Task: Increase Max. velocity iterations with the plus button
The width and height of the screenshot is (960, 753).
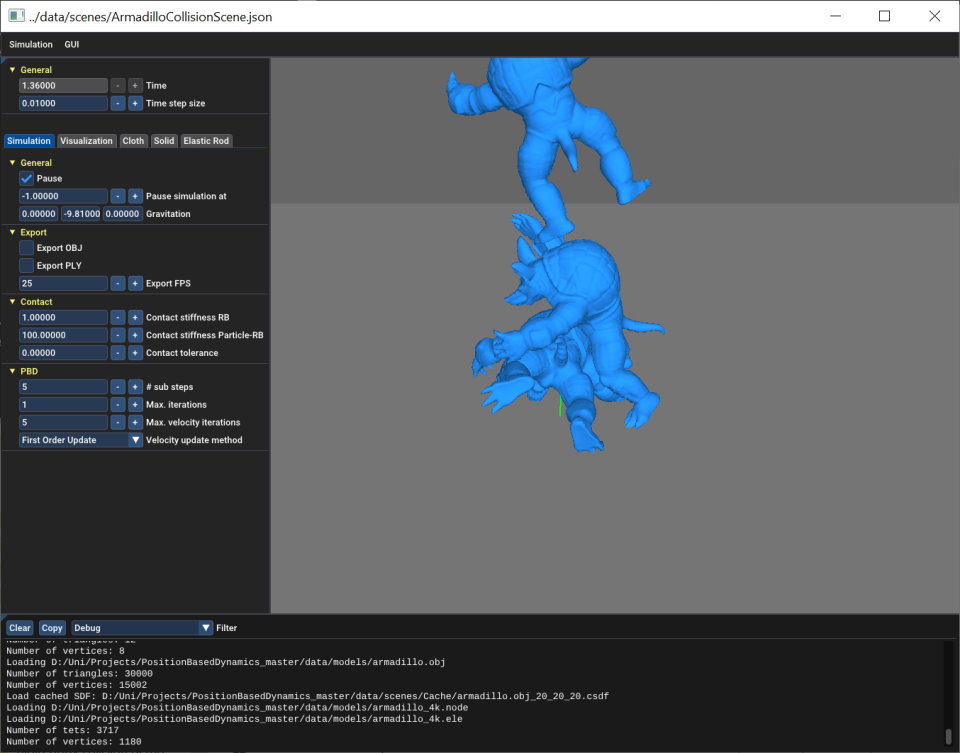Action: [134, 422]
